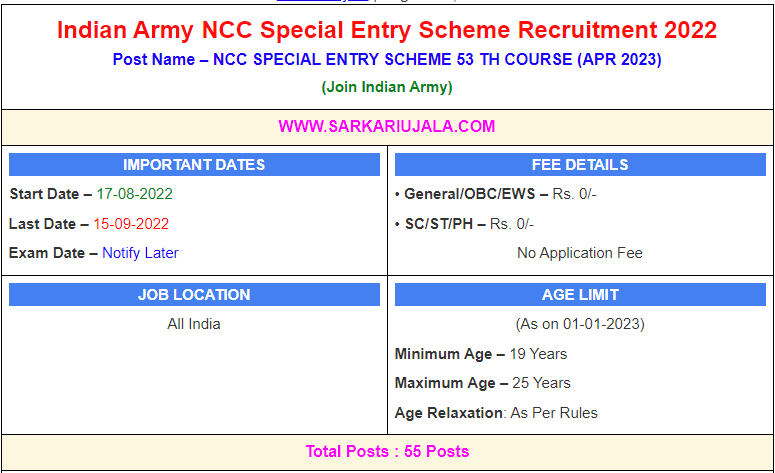Click the start date 17-08-2022

point(134,194)
